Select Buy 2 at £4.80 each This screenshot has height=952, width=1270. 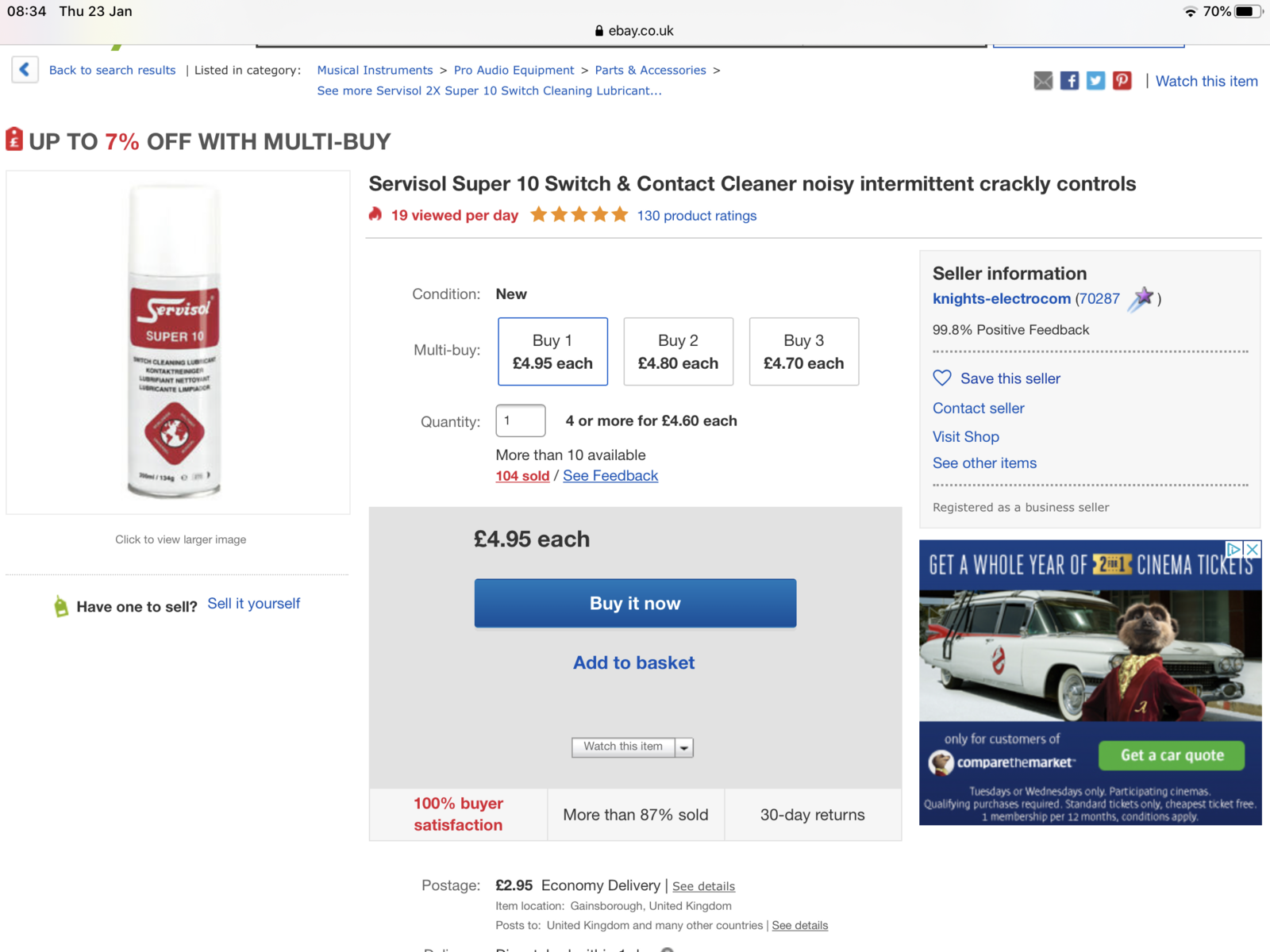(x=678, y=351)
